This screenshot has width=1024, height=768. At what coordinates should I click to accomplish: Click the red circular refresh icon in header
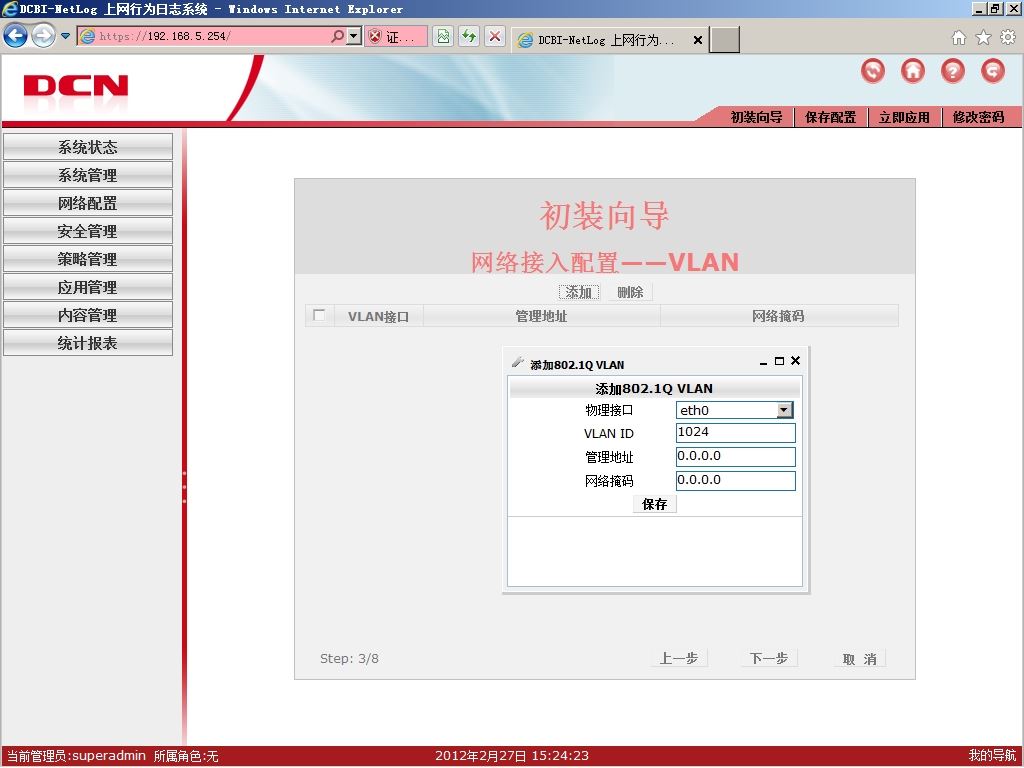873,71
